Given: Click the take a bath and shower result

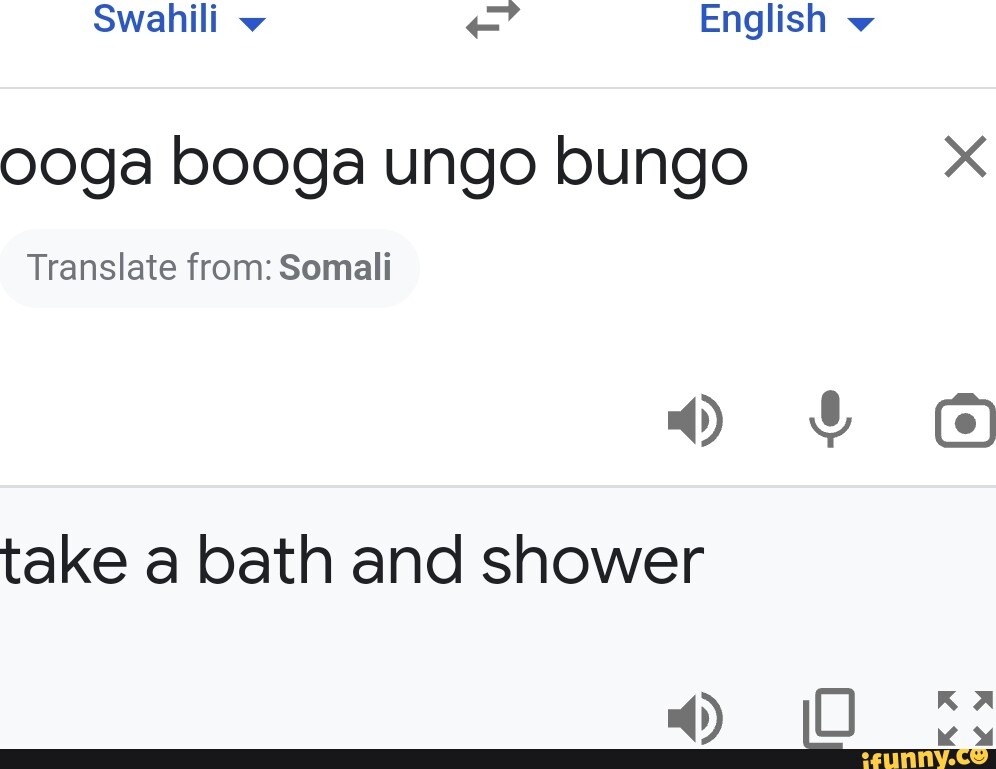Looking at the screenshot, I should coord(352,560).
